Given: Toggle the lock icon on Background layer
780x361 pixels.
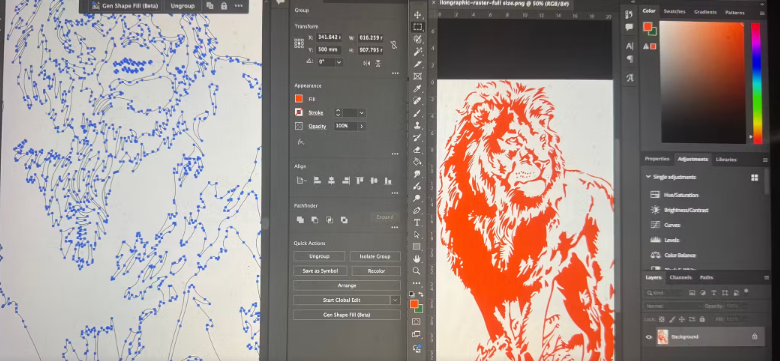Looking at the screenshot, I should click(755, 337).
